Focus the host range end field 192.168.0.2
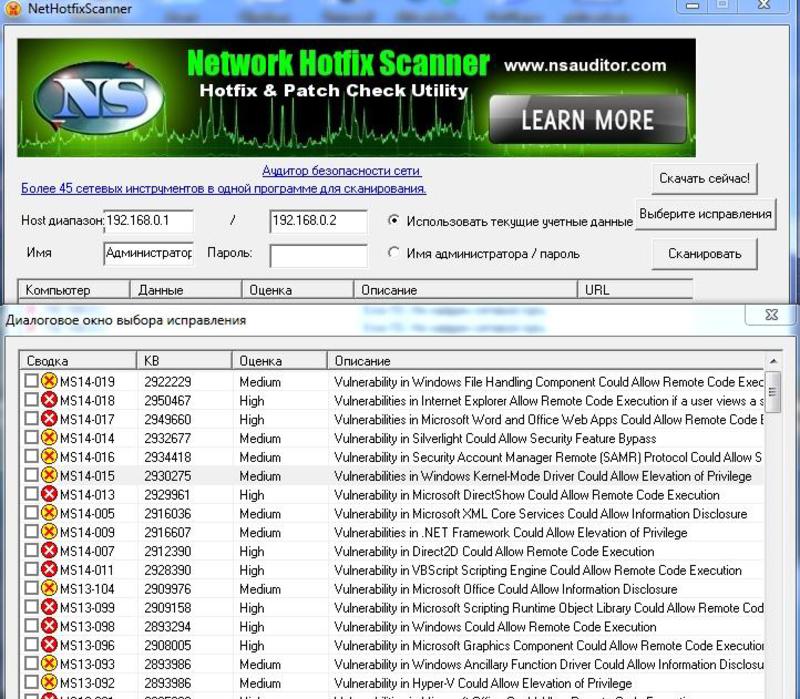 click(x=318, y=220)
